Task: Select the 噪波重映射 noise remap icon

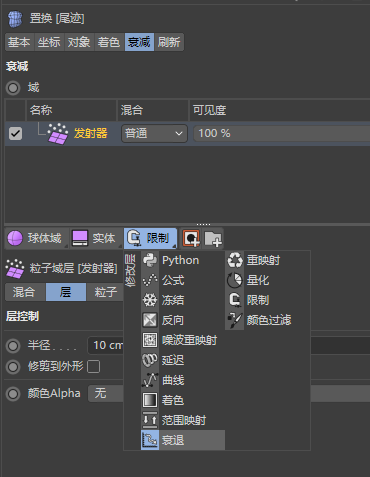Action: [150, 340]
